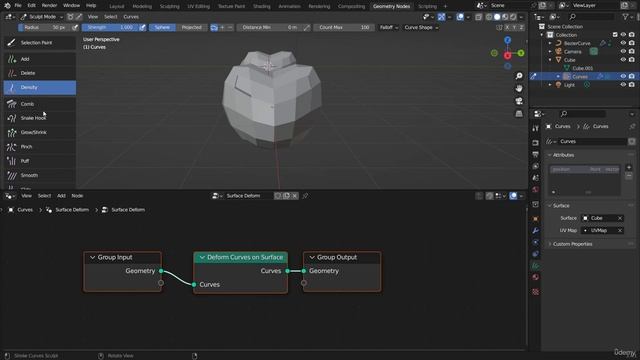Open the Object properties orange square tab

pyautogui.click(x=536, y=219)
